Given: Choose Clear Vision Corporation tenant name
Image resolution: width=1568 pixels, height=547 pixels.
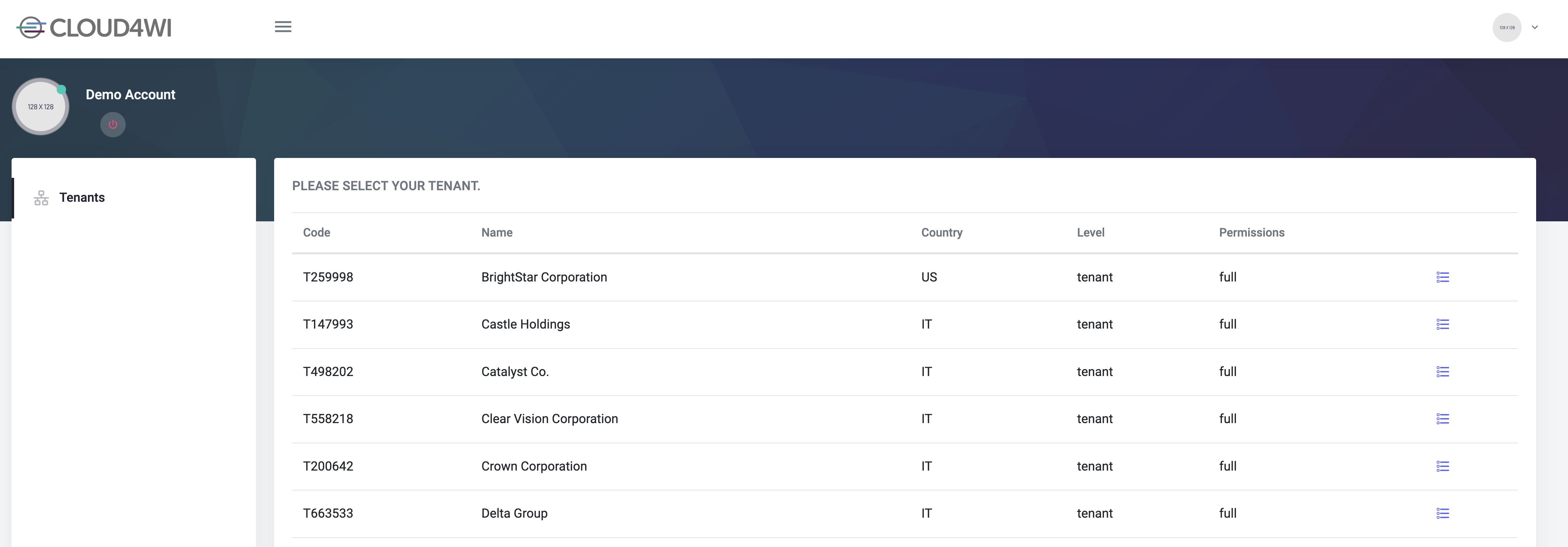Looking at the screenshot, I should 550,419.
